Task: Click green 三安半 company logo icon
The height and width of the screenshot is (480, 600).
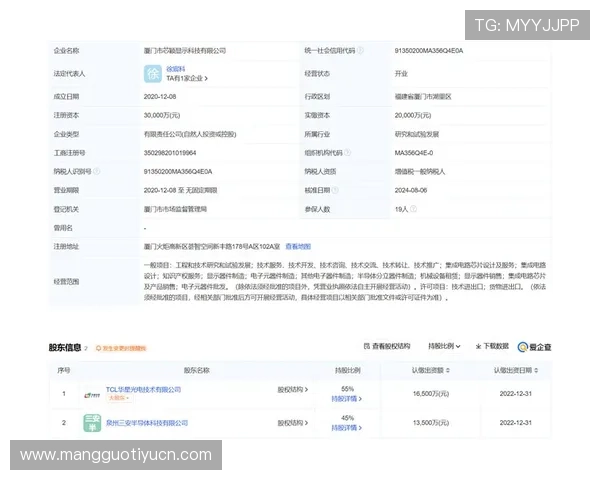Action: click(92, 423)
